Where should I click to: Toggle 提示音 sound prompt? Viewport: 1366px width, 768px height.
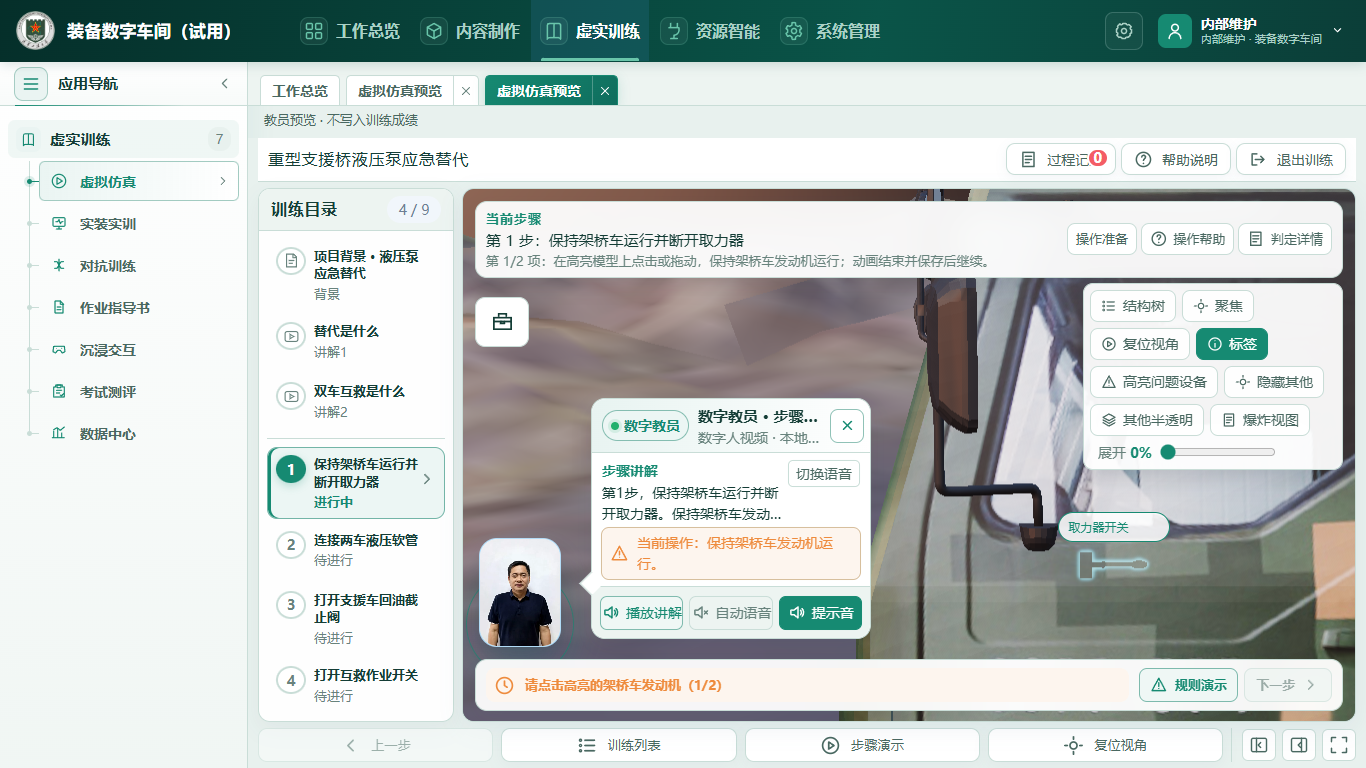click(820, 613)
